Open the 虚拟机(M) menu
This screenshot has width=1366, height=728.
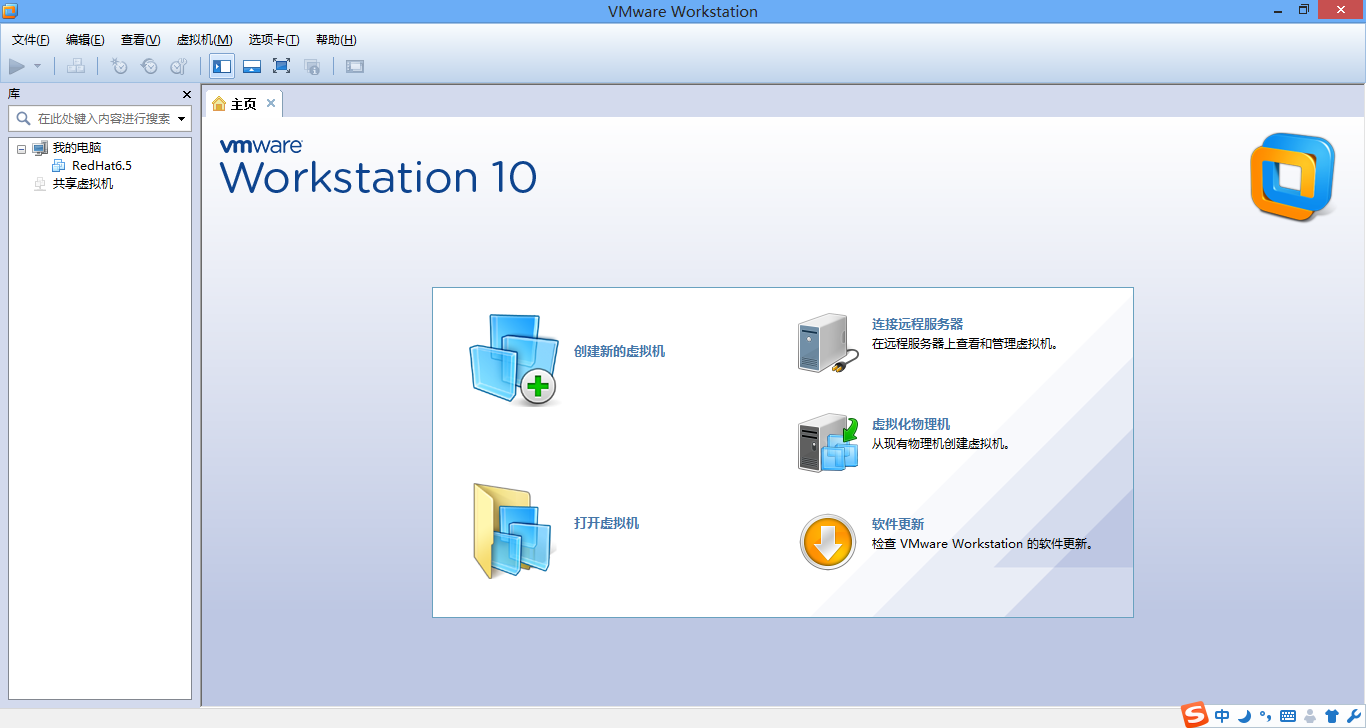click(204, 40)
